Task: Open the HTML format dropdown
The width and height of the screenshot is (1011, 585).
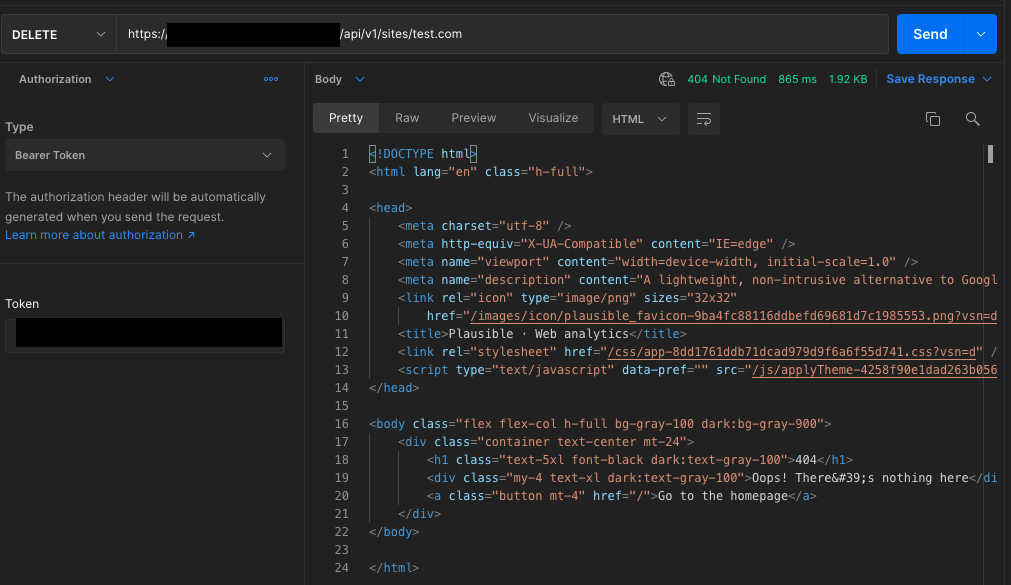Action: 640,119
